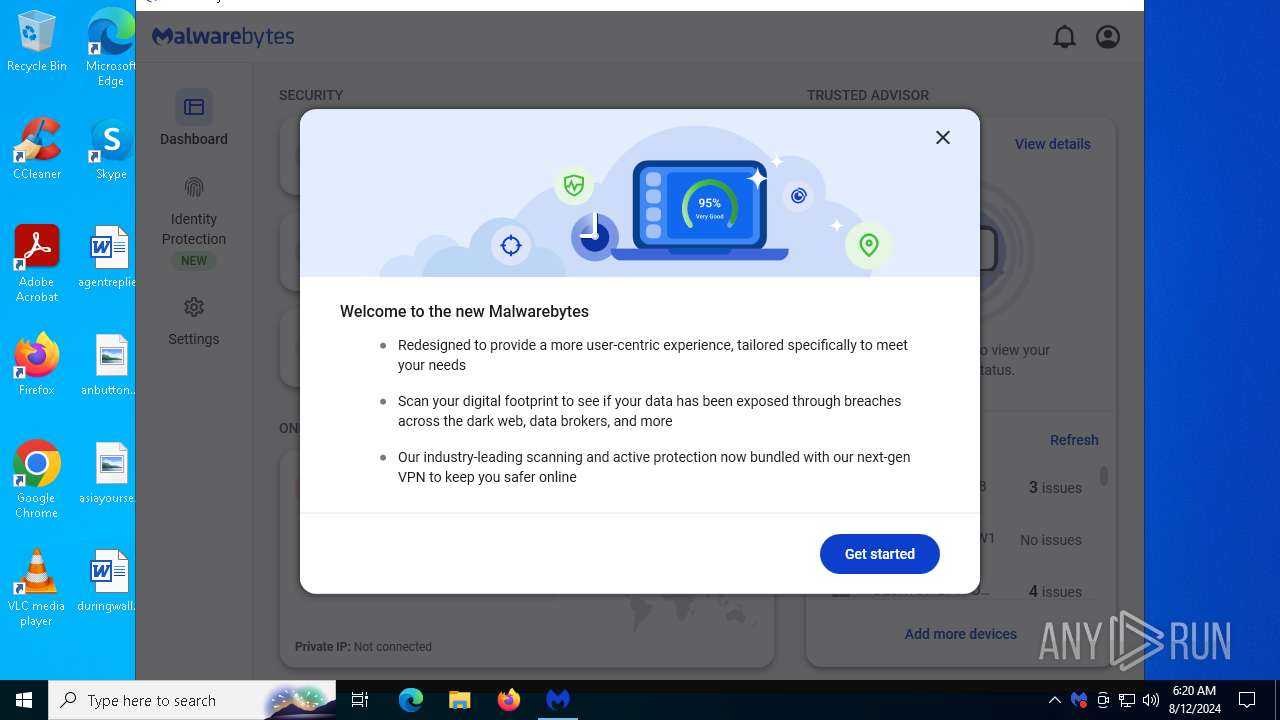Click the devices list scrollbar
Viewport: 1280px width, 720px height.
[x=1104, y=476]
